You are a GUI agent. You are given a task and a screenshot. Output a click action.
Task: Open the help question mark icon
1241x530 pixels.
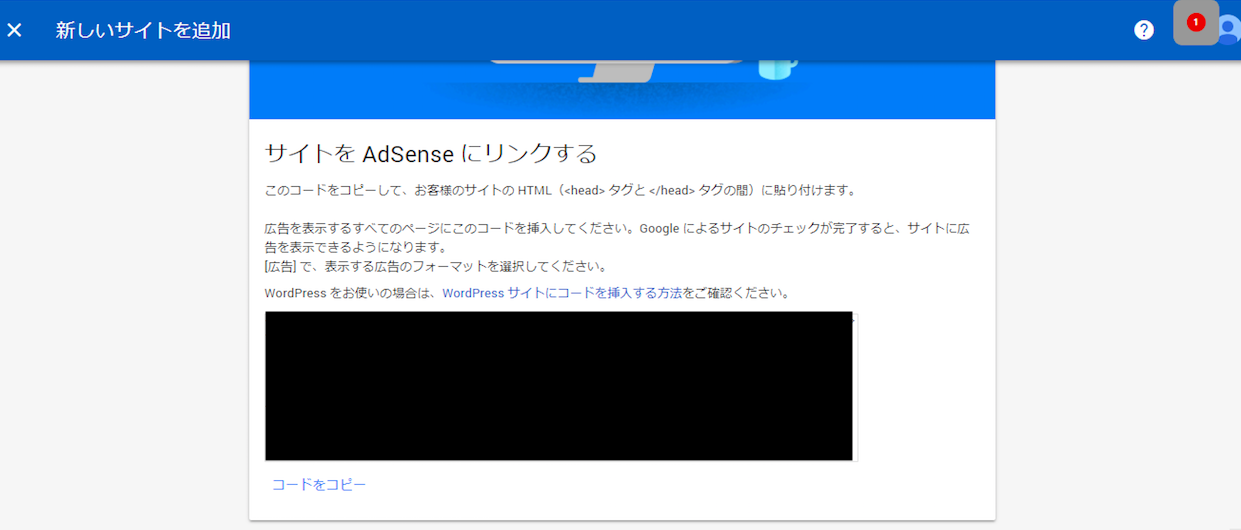tap(1144, 30)
